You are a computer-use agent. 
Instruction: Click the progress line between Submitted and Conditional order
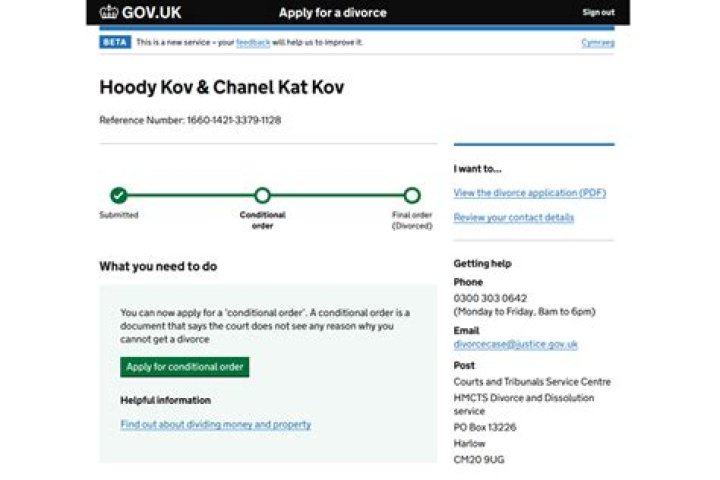pyautogui.click(x=190, y=195)
